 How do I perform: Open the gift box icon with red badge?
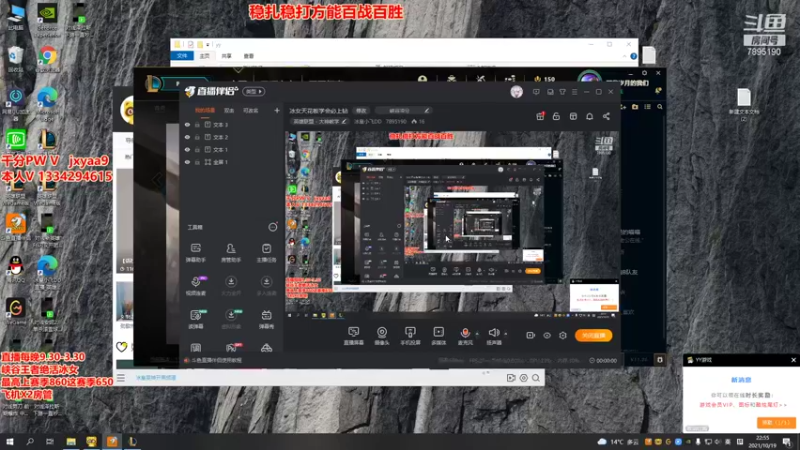(540, 116)
